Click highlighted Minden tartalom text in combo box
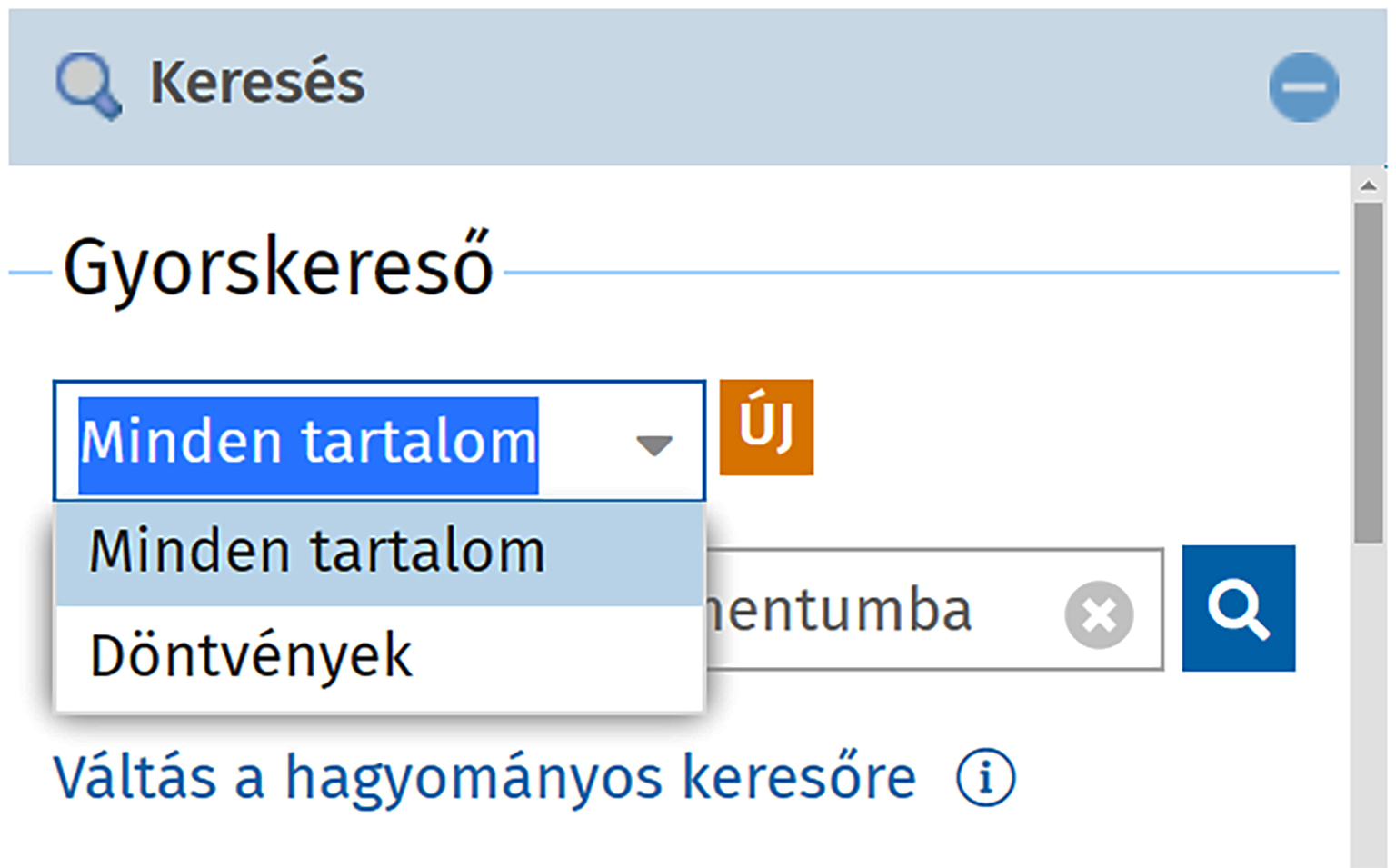Screen dimensions: 1396x868 [308, 444]
